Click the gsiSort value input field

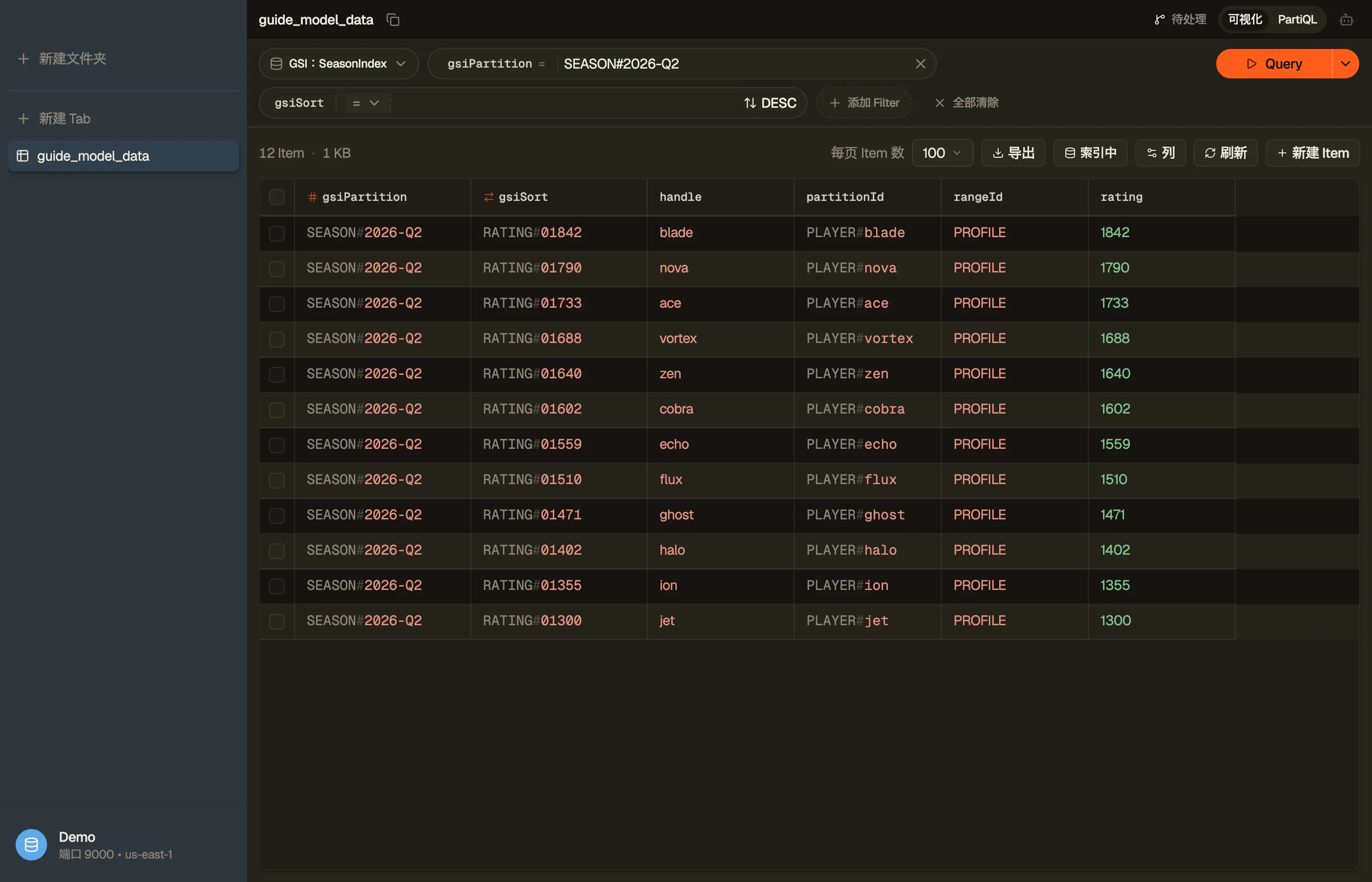(564, 103)
